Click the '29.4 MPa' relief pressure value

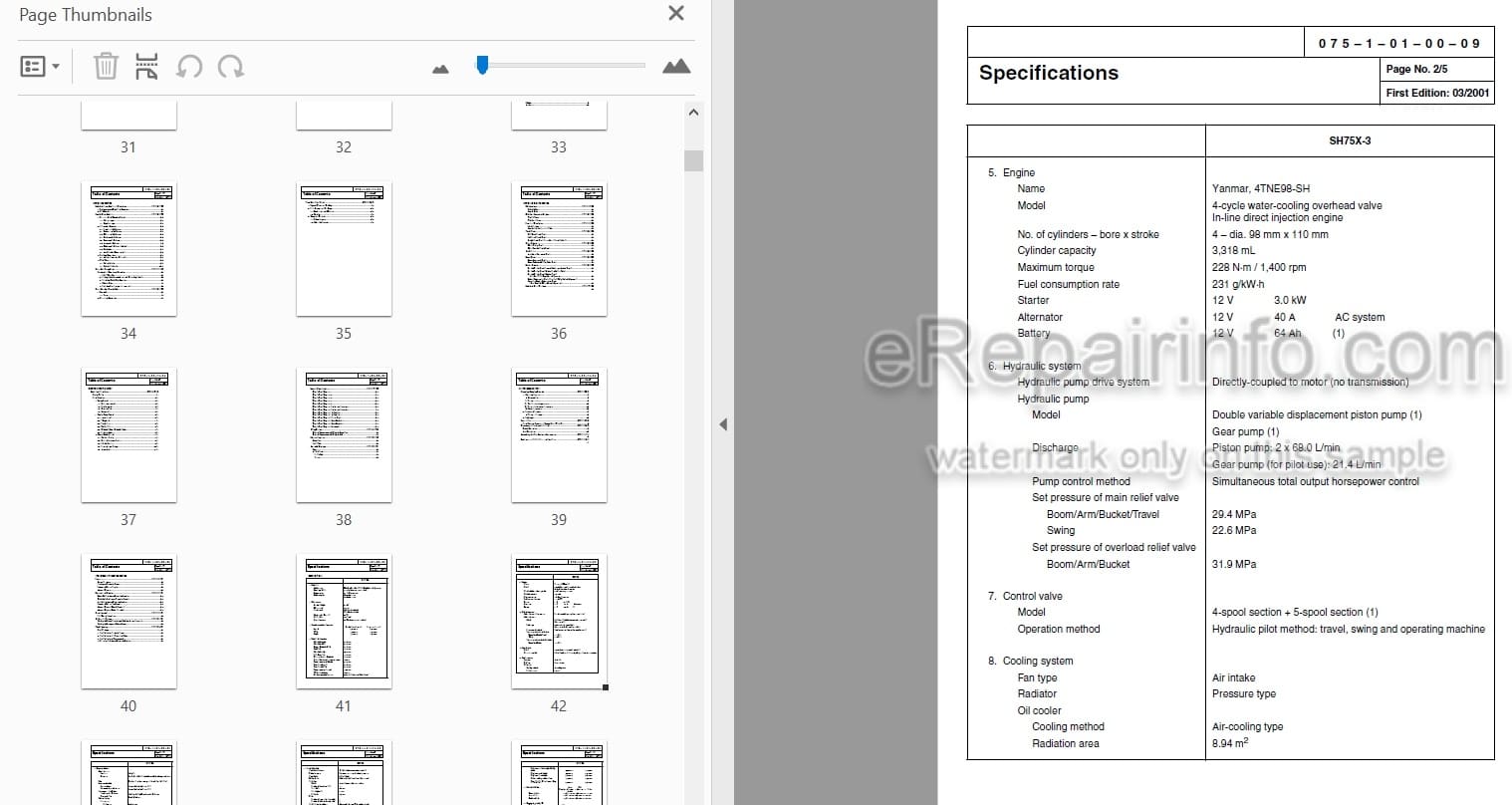coord(1234,514)
